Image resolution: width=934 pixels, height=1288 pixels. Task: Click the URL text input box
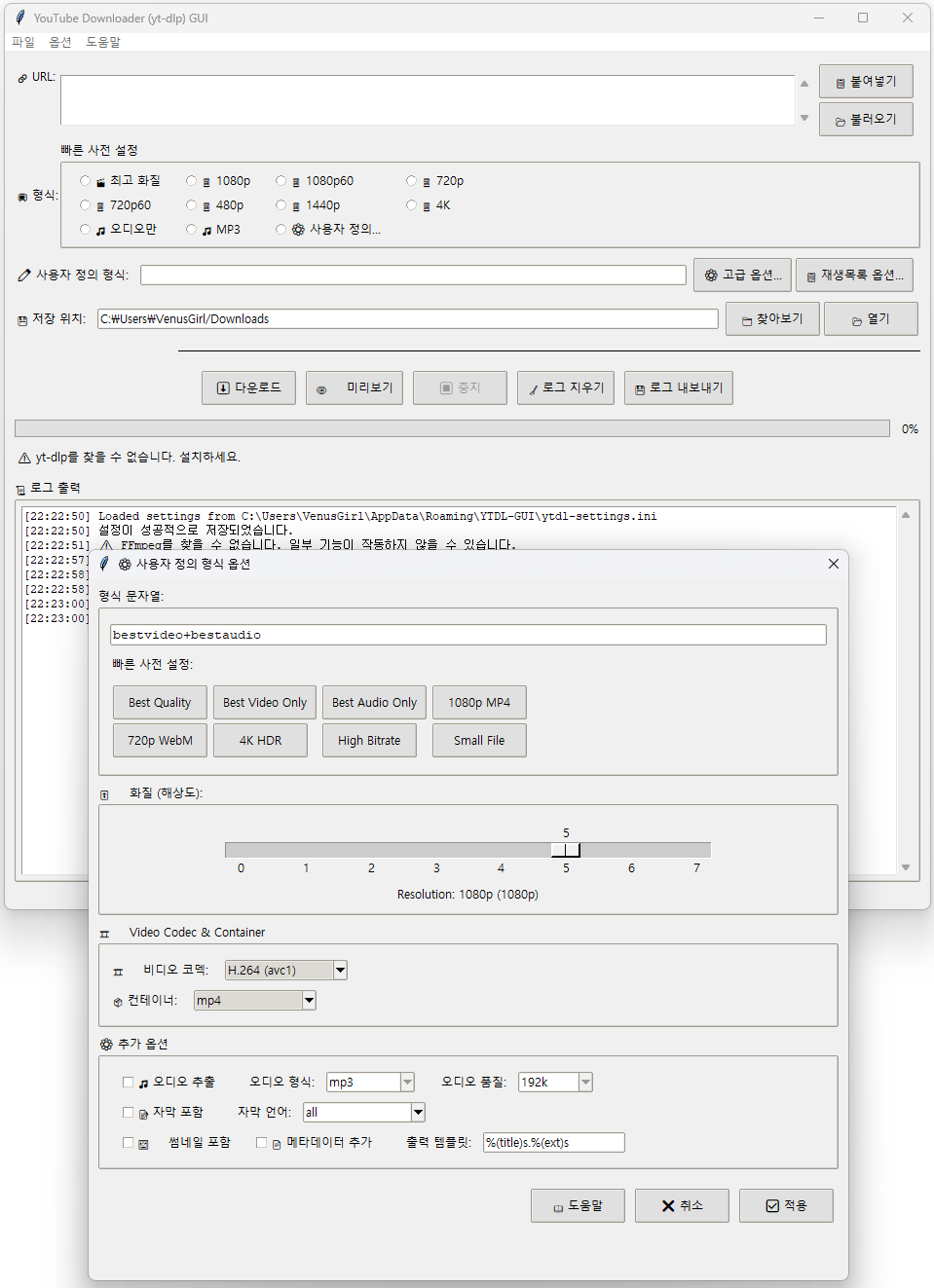[x=428, y=100]
